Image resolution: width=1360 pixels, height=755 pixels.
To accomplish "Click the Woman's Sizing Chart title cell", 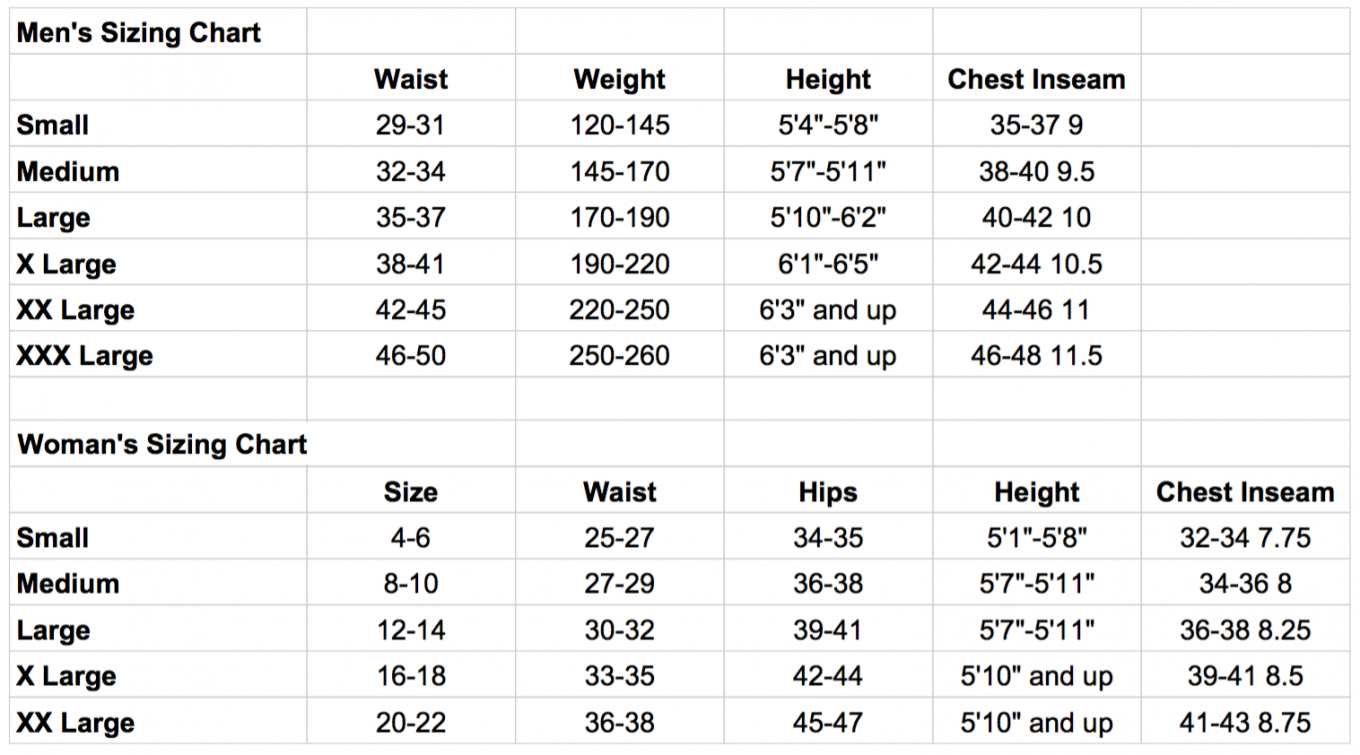I will coord(162,444).
